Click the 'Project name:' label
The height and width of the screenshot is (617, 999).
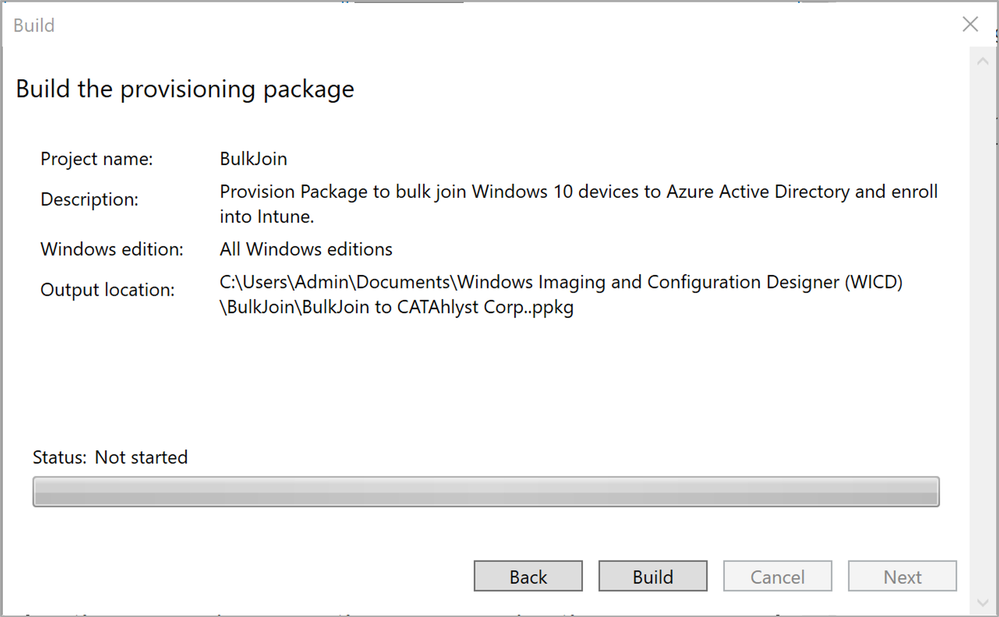96,159
